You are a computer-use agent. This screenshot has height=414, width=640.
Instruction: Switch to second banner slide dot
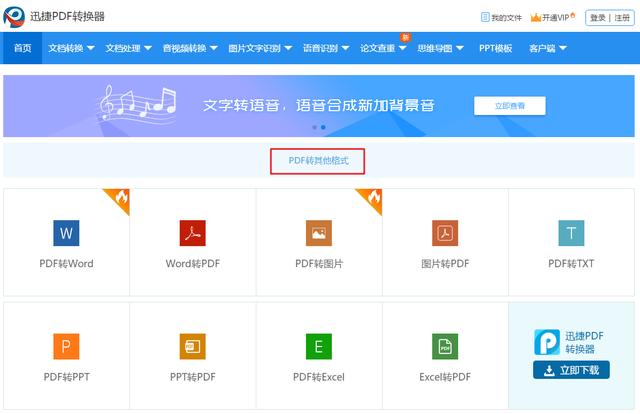(323, 127)
